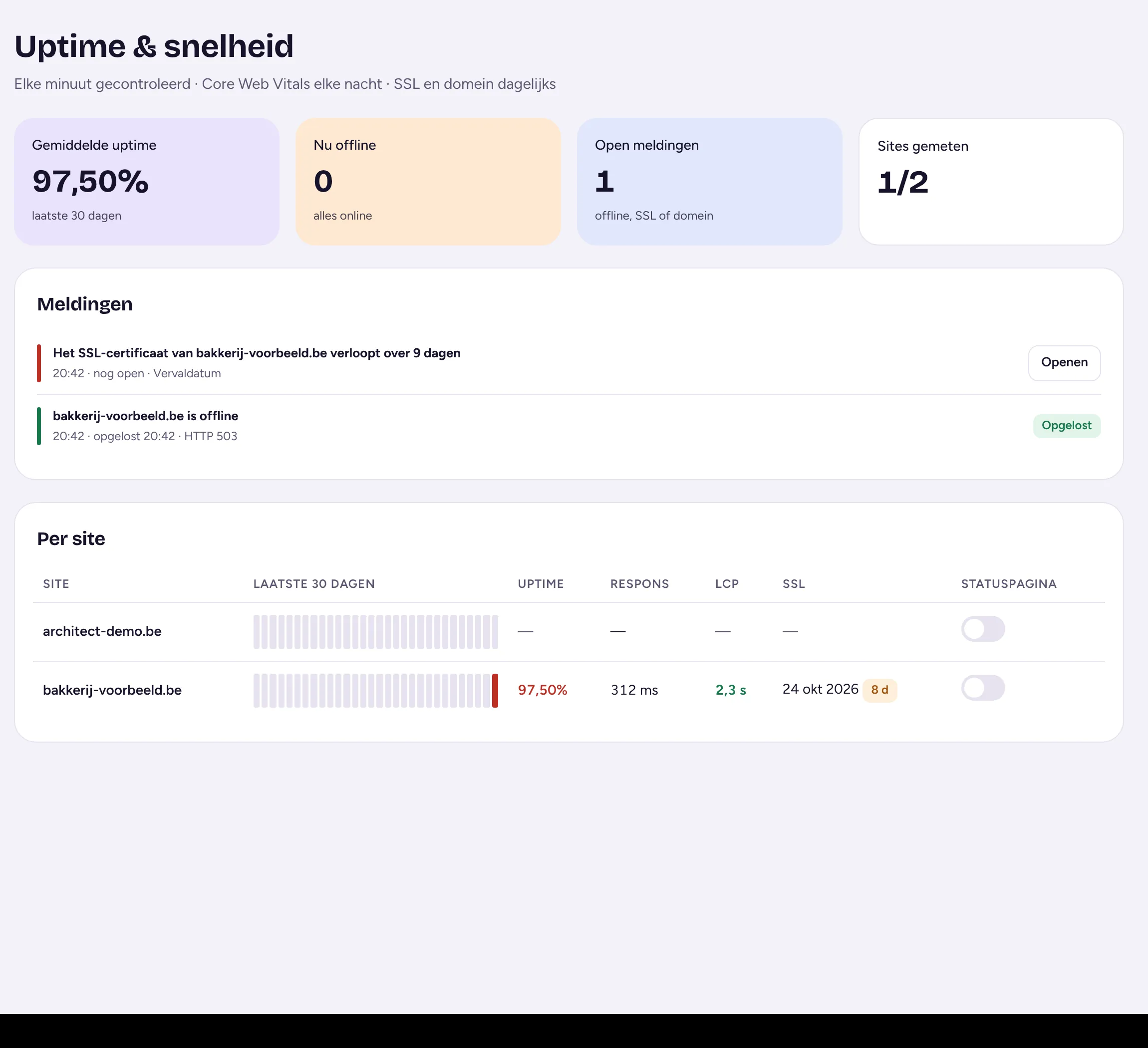The image size is (1148, 1048).
Task: Click bakkerij-voorbeeld.be in Per site table
Action: point(112,690)
